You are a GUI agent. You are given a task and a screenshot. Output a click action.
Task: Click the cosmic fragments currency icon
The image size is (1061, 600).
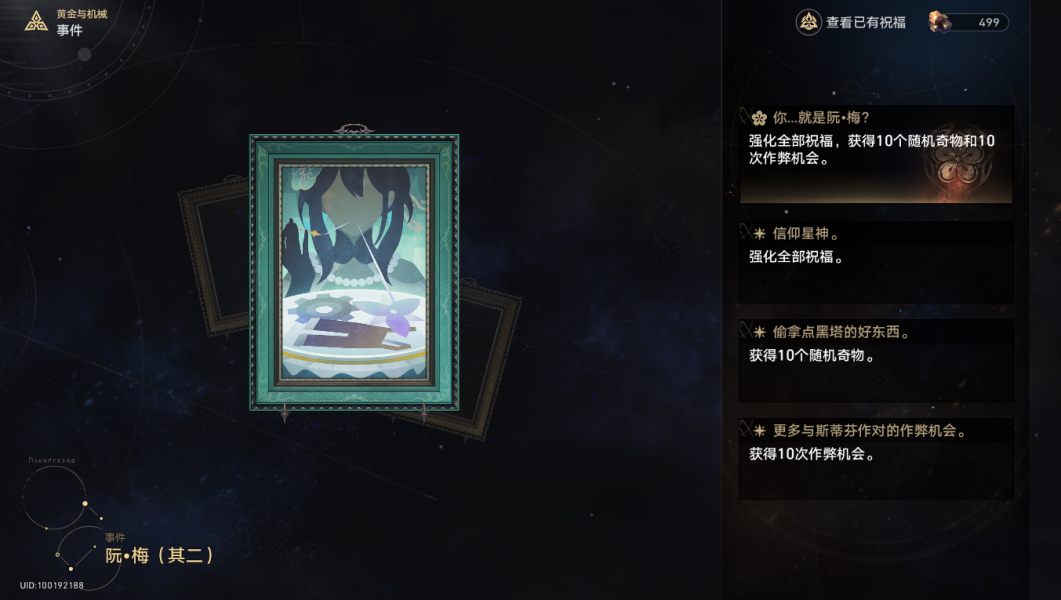(941, 22)
